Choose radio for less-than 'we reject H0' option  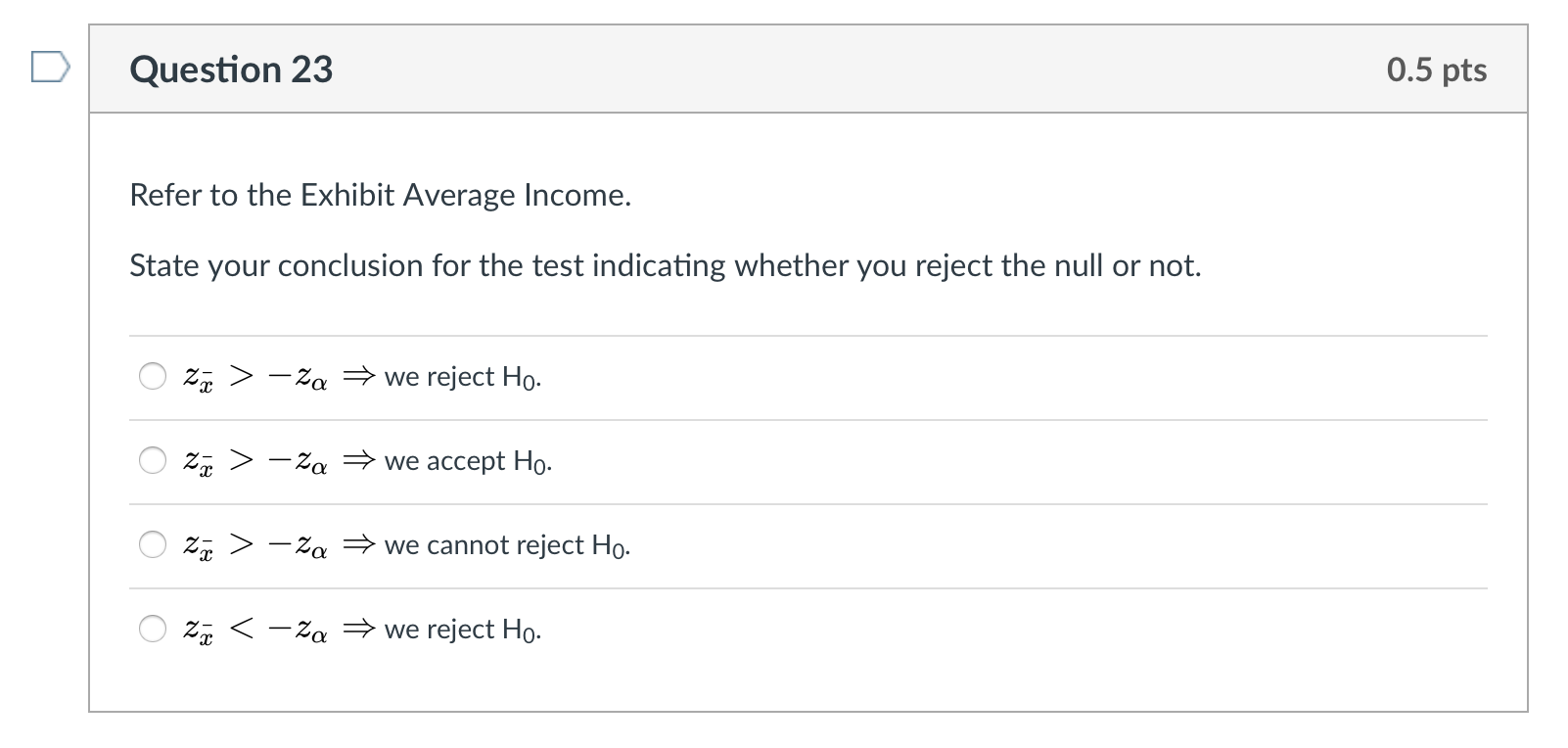point(153,629)
